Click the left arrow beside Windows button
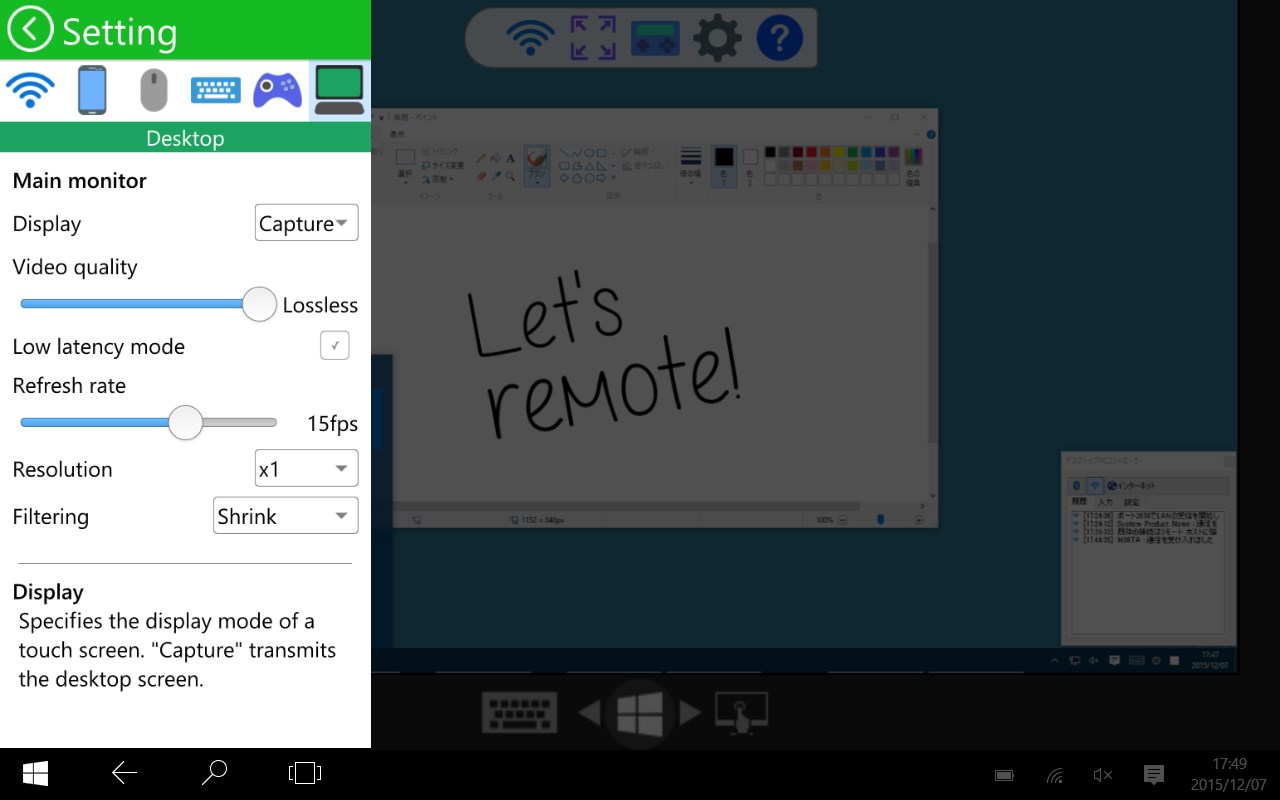 (590, 713)
